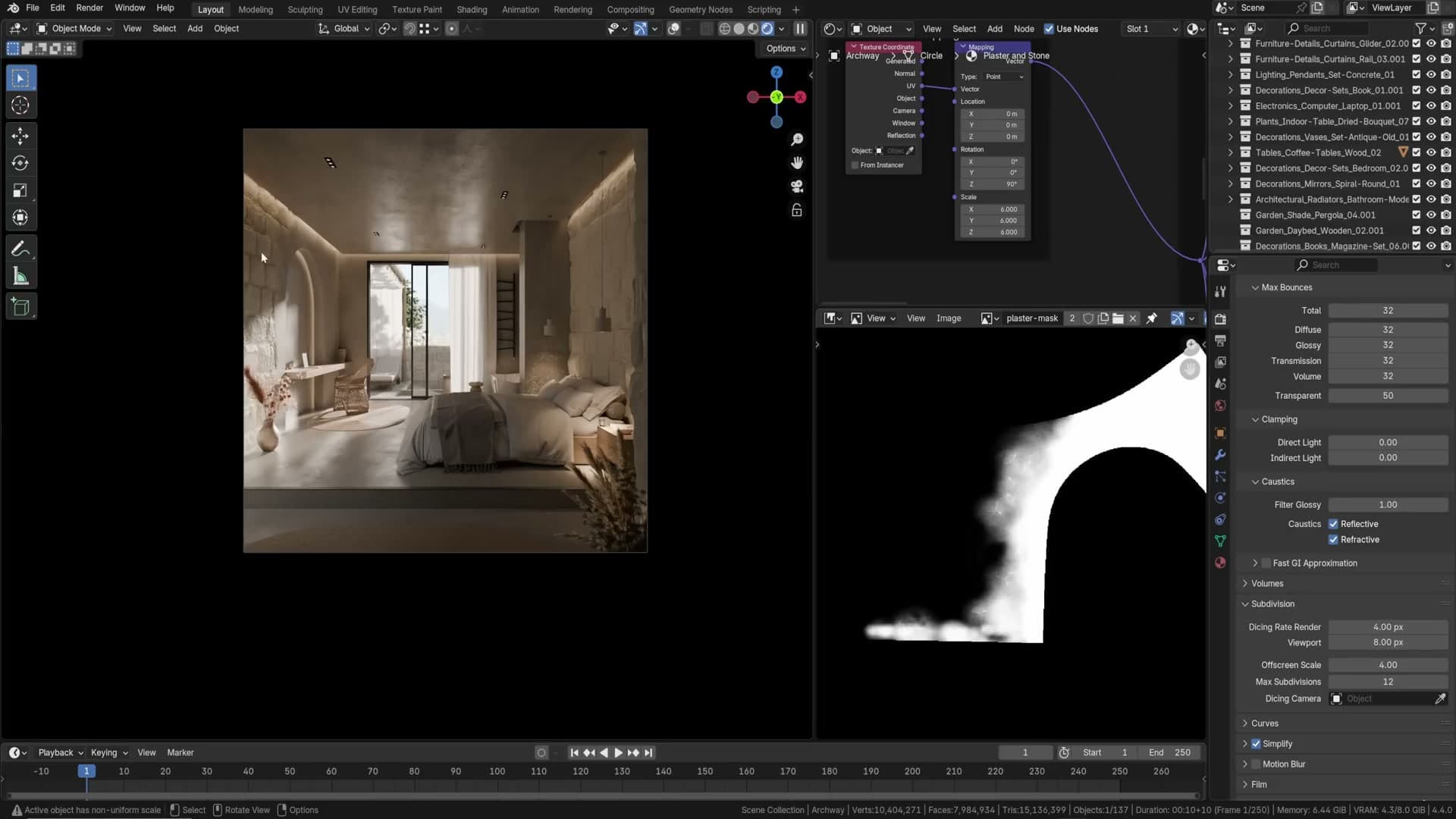Open the Mapping node Type Point dropdown
Image resolution: width=1456 pixels, height=819 pixels.
[x=1004, y=77]
